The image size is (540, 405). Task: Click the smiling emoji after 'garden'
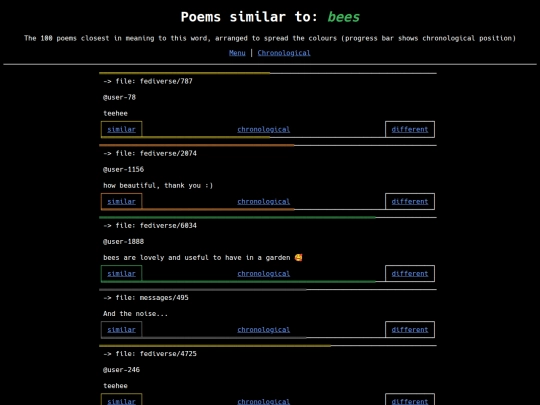point(298,258)
